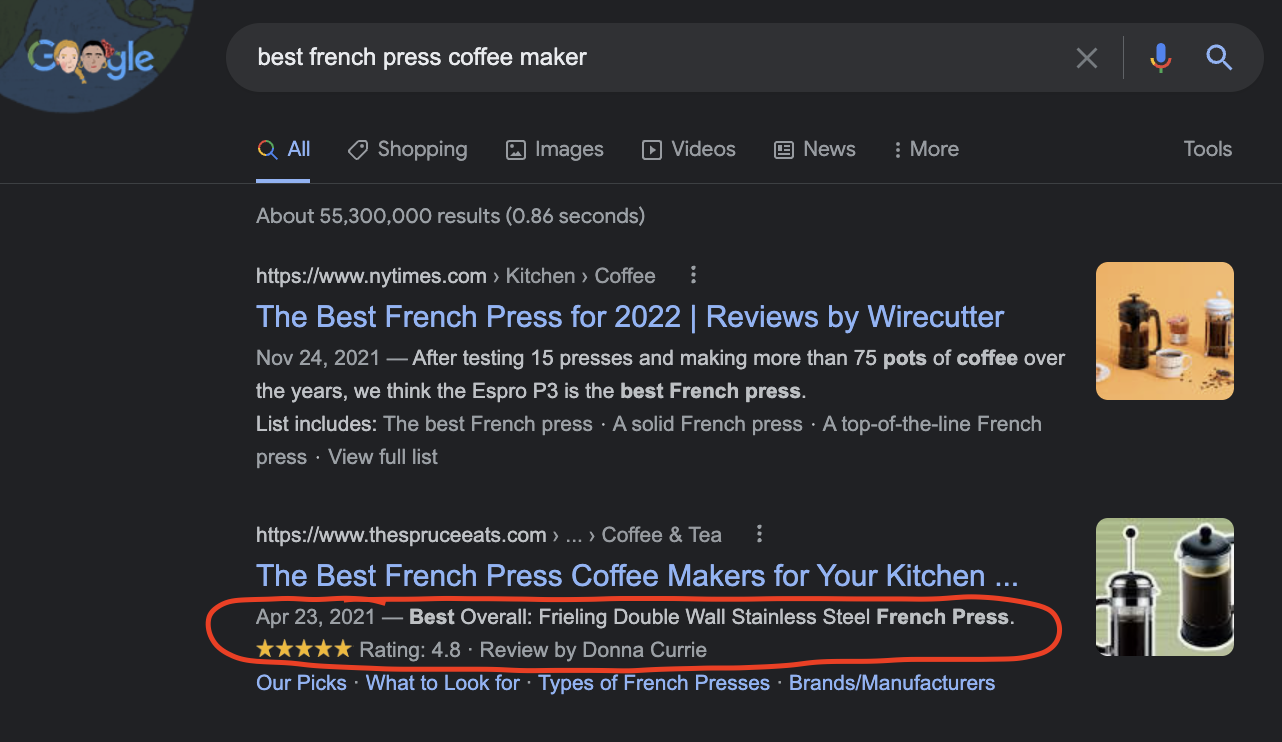Open the Brands/Manufacturers sitelink
This screenshot has width=1282, height=742.
tap(892, 683)
